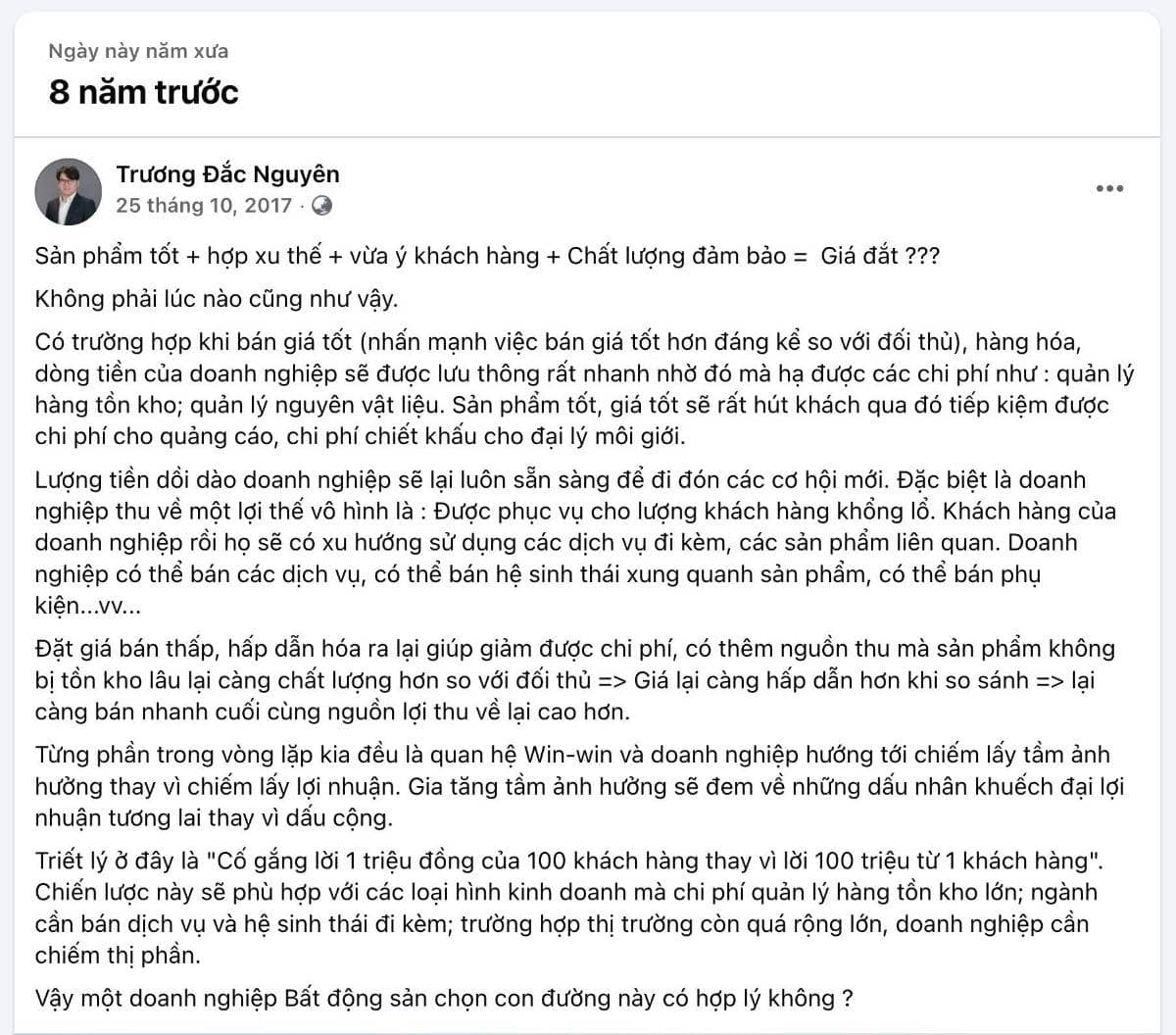Click the 'Ngày này năm xưa' section label
This screenshot has height=1035, width=1176.
137,52
